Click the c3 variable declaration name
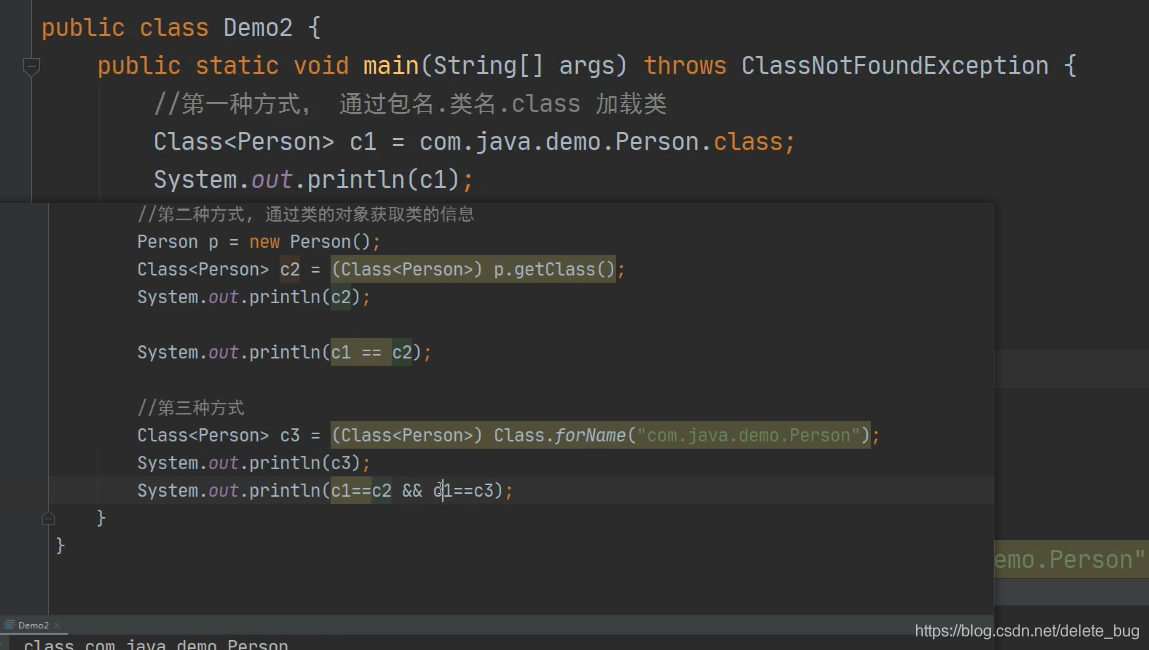Viewport: 1149px width, 650px height. (x=289, y=435)
